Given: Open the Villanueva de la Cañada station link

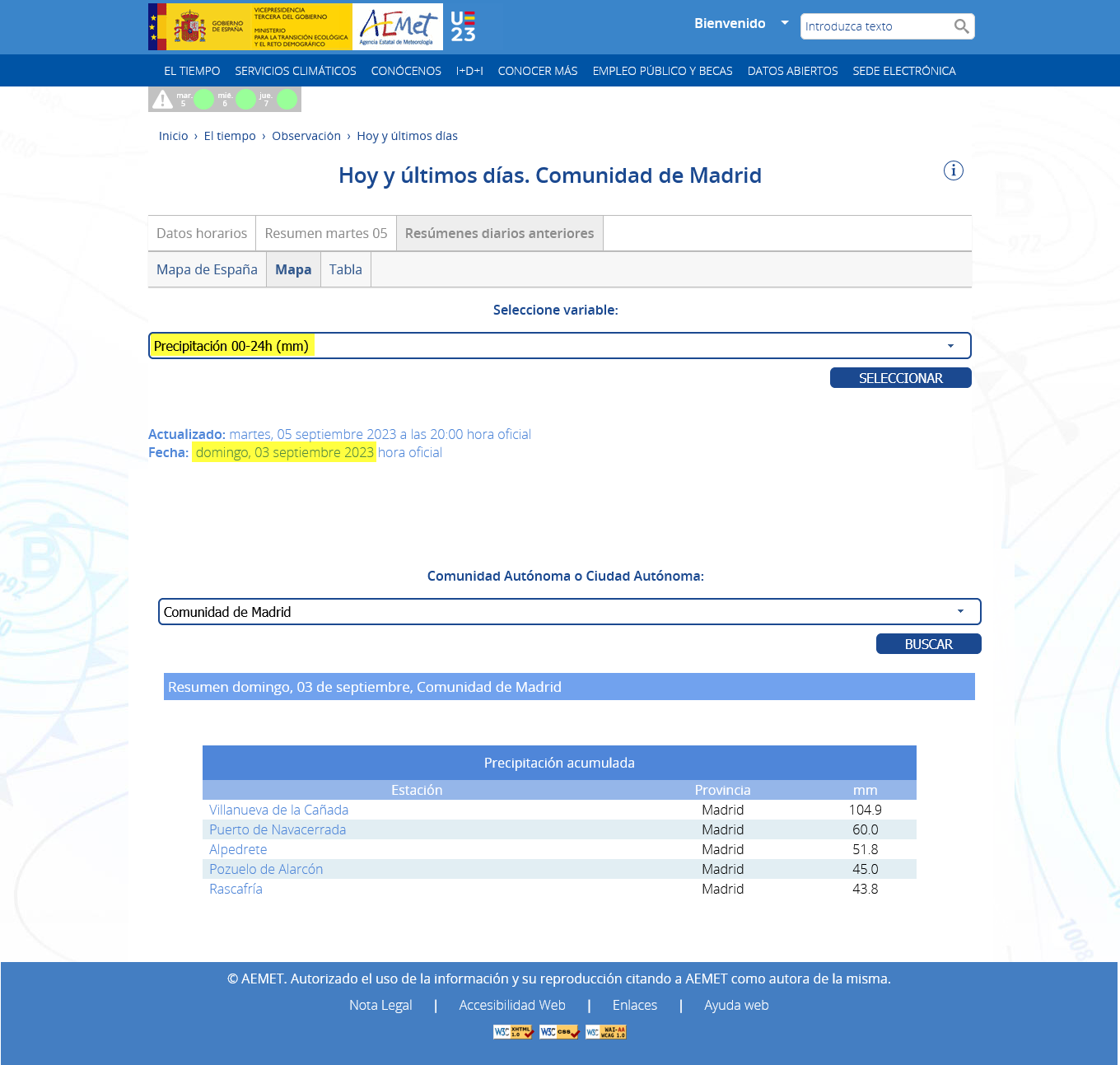Looking at the screenshot, I should click(278, 810).
